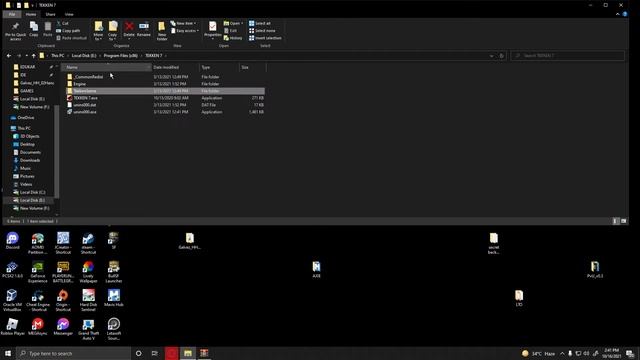Viewport: 640px width, 360px height.
Task: Click the Back arrow in Explorer
Action: click(9, 56)
